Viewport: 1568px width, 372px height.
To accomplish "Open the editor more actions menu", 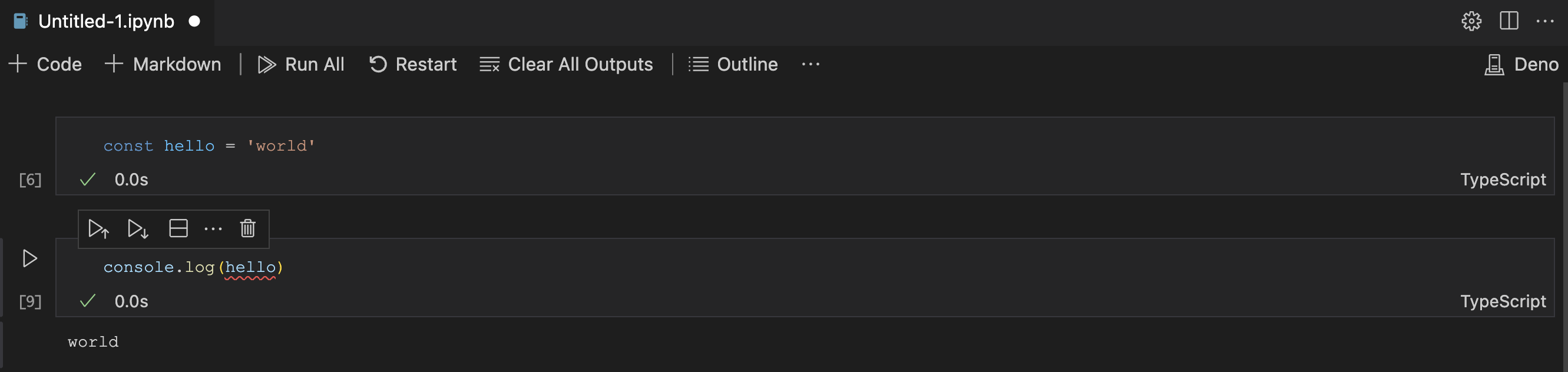I will coord(1547,21).
